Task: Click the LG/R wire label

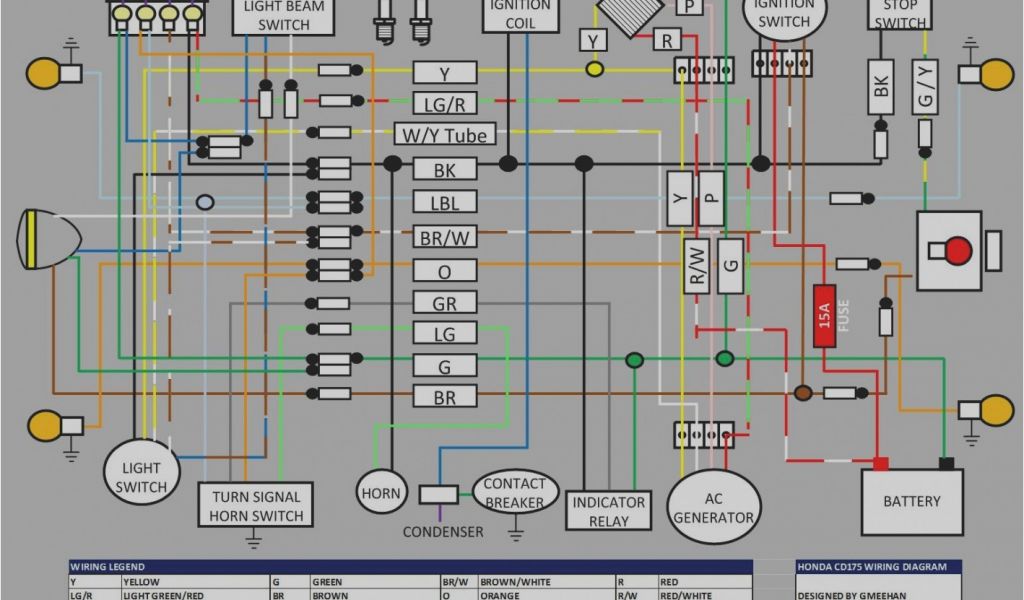Action: tap(445, 103)
